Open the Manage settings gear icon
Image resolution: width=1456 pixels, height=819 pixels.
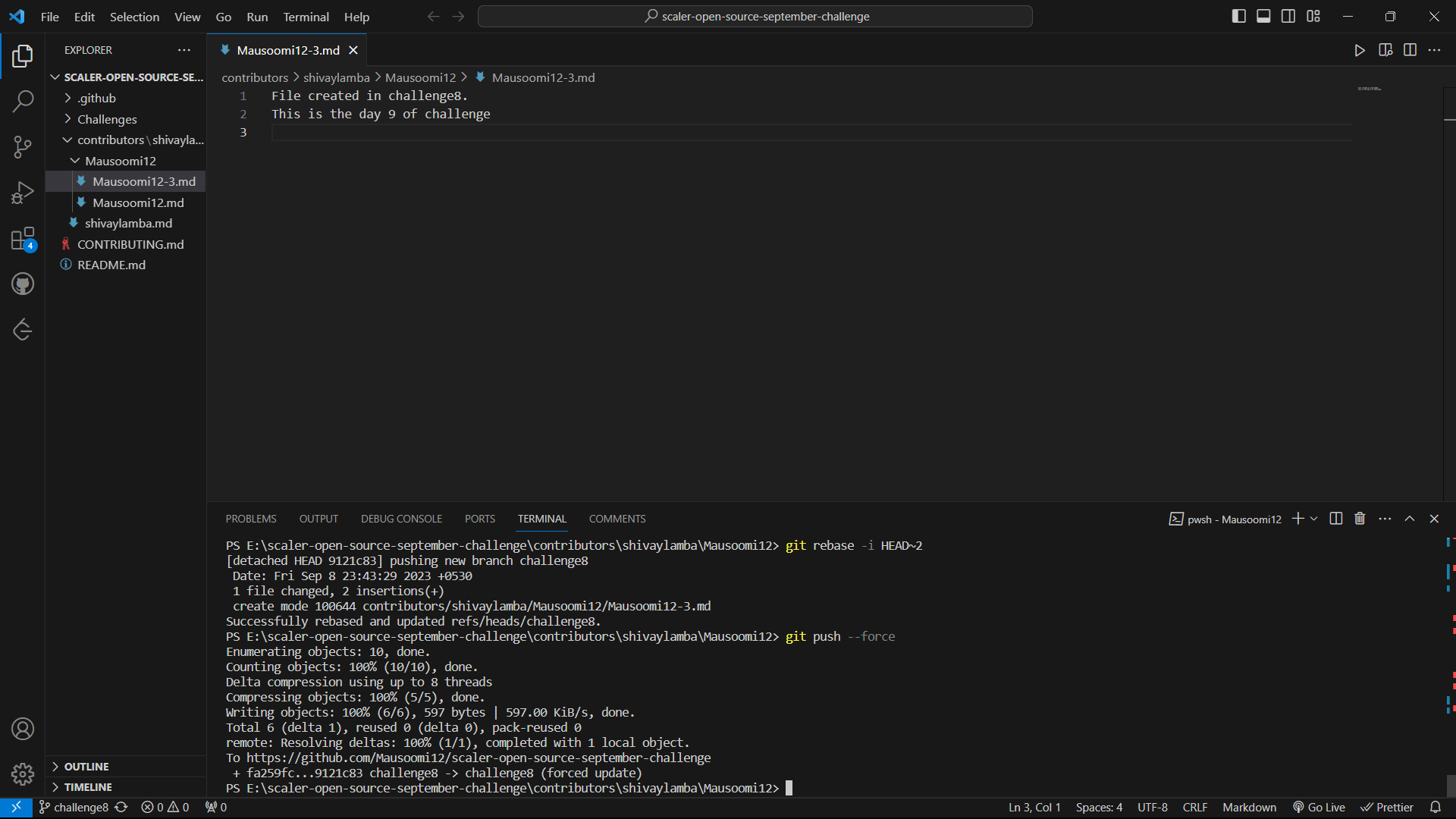tap(23, 774)
